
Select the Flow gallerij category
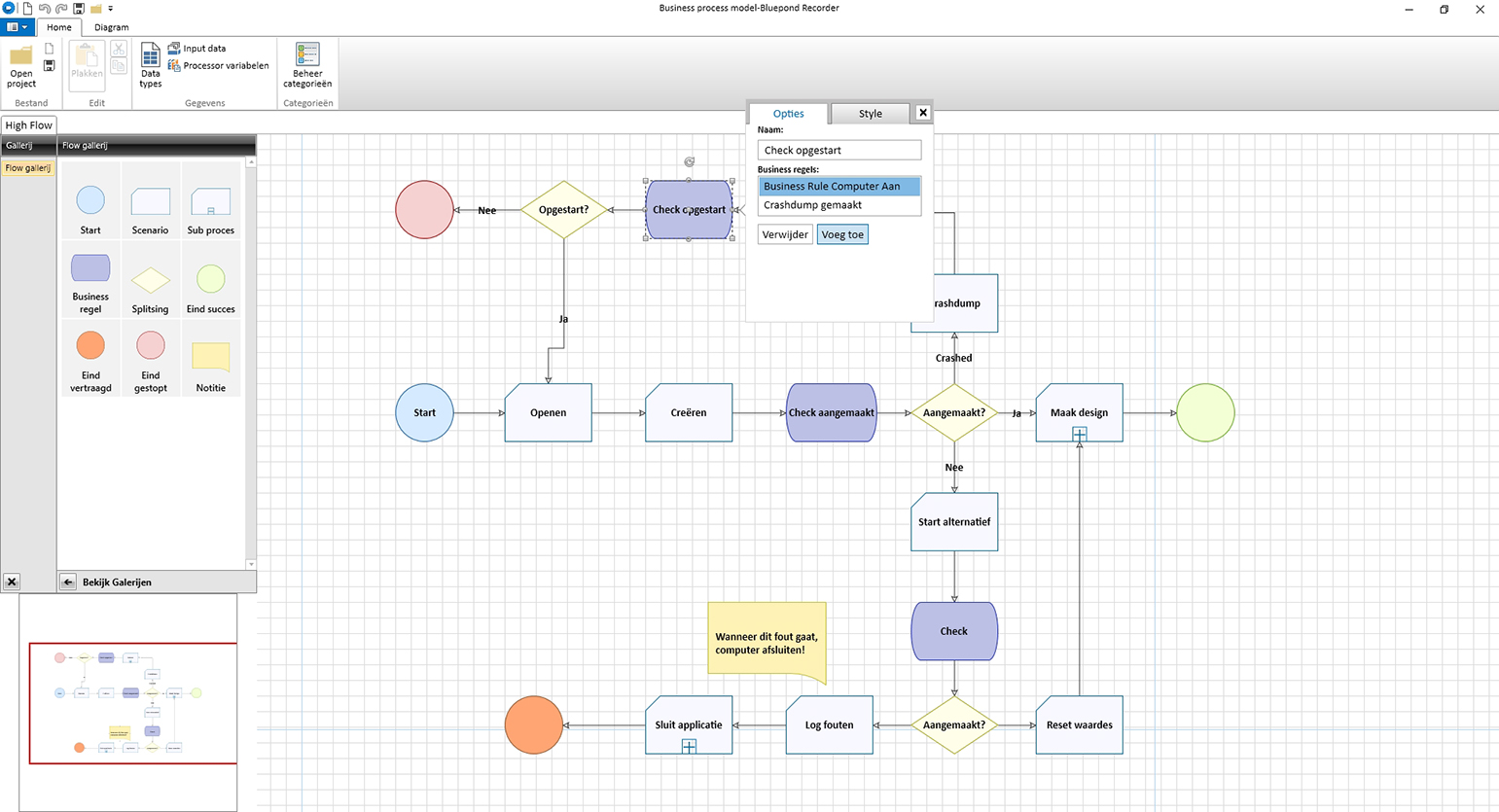click(27, 168)
